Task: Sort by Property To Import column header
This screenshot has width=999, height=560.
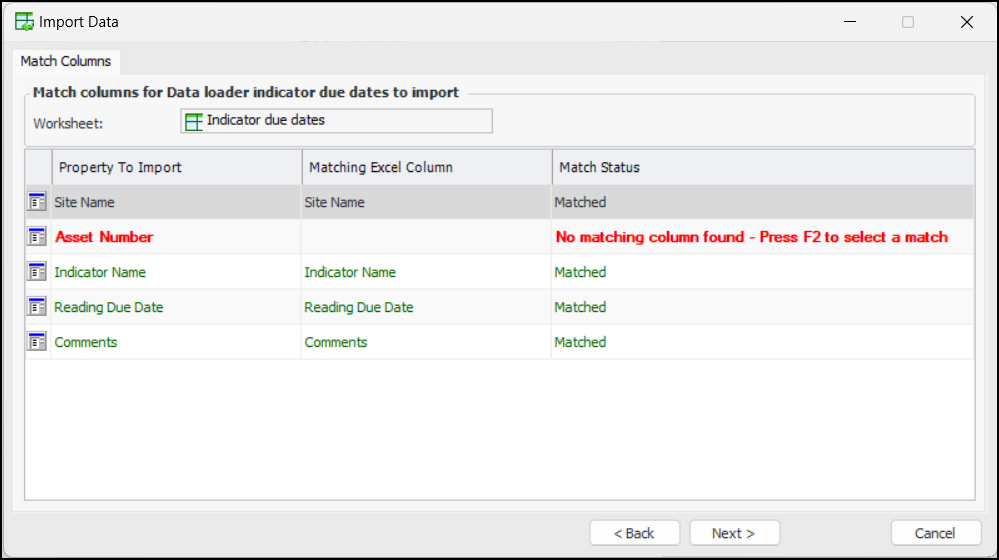Action: (x=176, y=167)
